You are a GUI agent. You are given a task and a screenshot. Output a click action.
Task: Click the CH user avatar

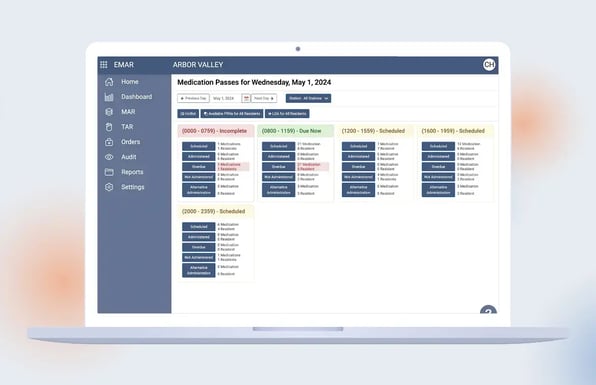pyautogui.click(x=489, y=65)
